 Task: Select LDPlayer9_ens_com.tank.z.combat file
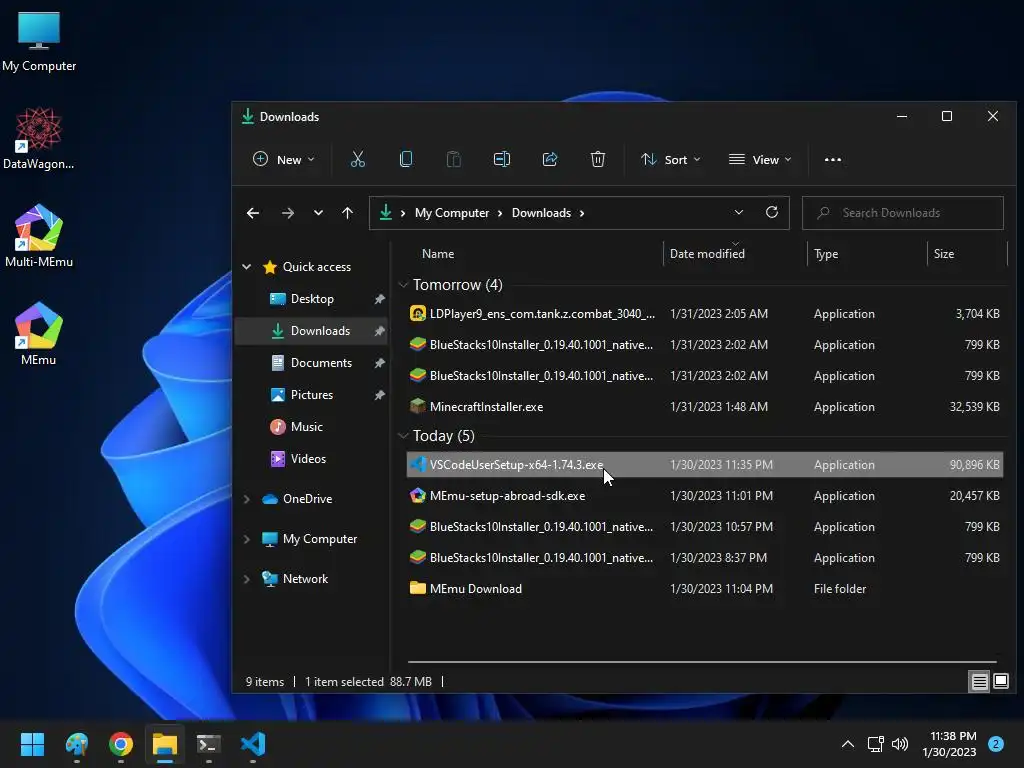(705, 314)
